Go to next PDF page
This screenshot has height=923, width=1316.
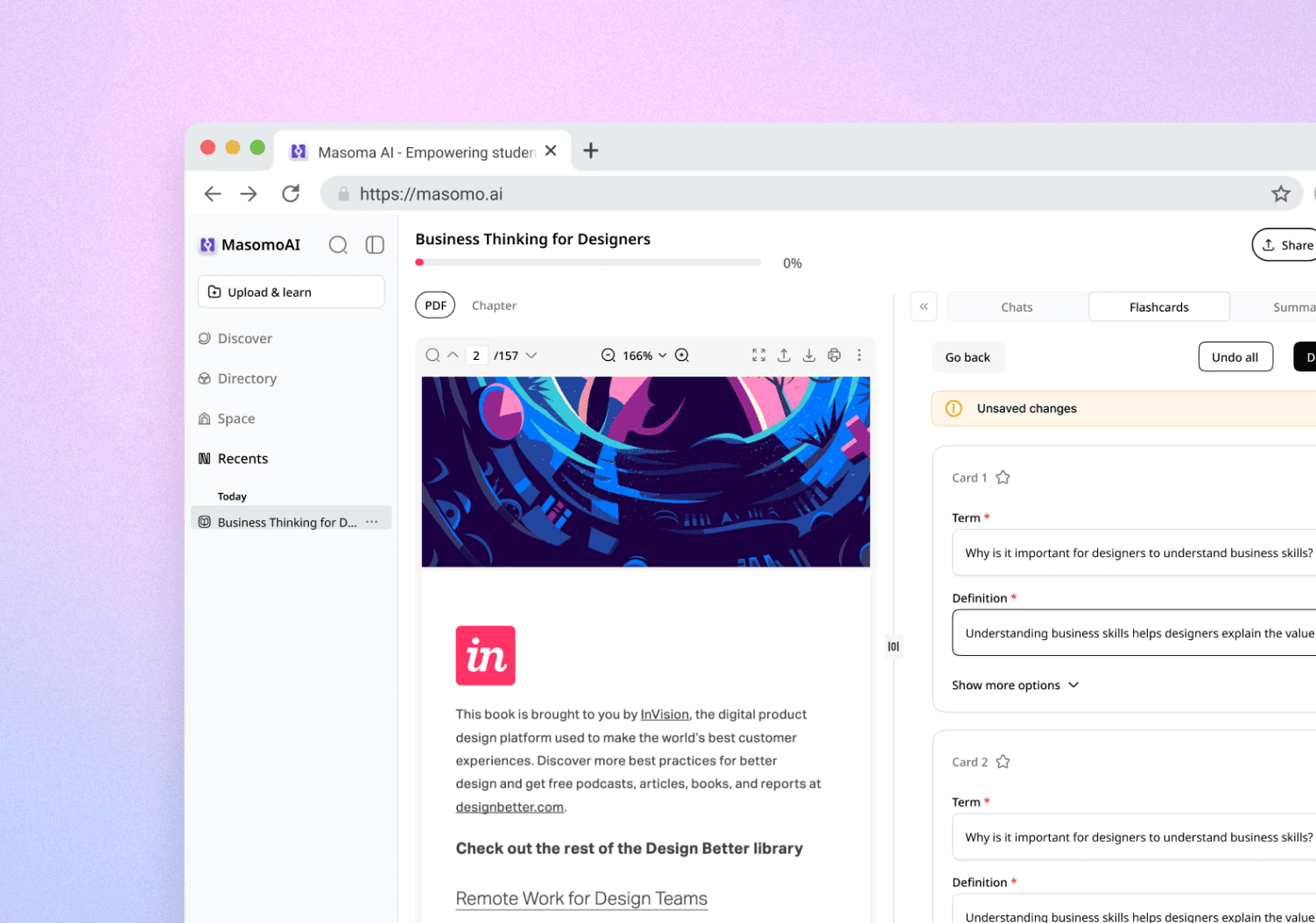pyautogui.click(x=531, y=356)
